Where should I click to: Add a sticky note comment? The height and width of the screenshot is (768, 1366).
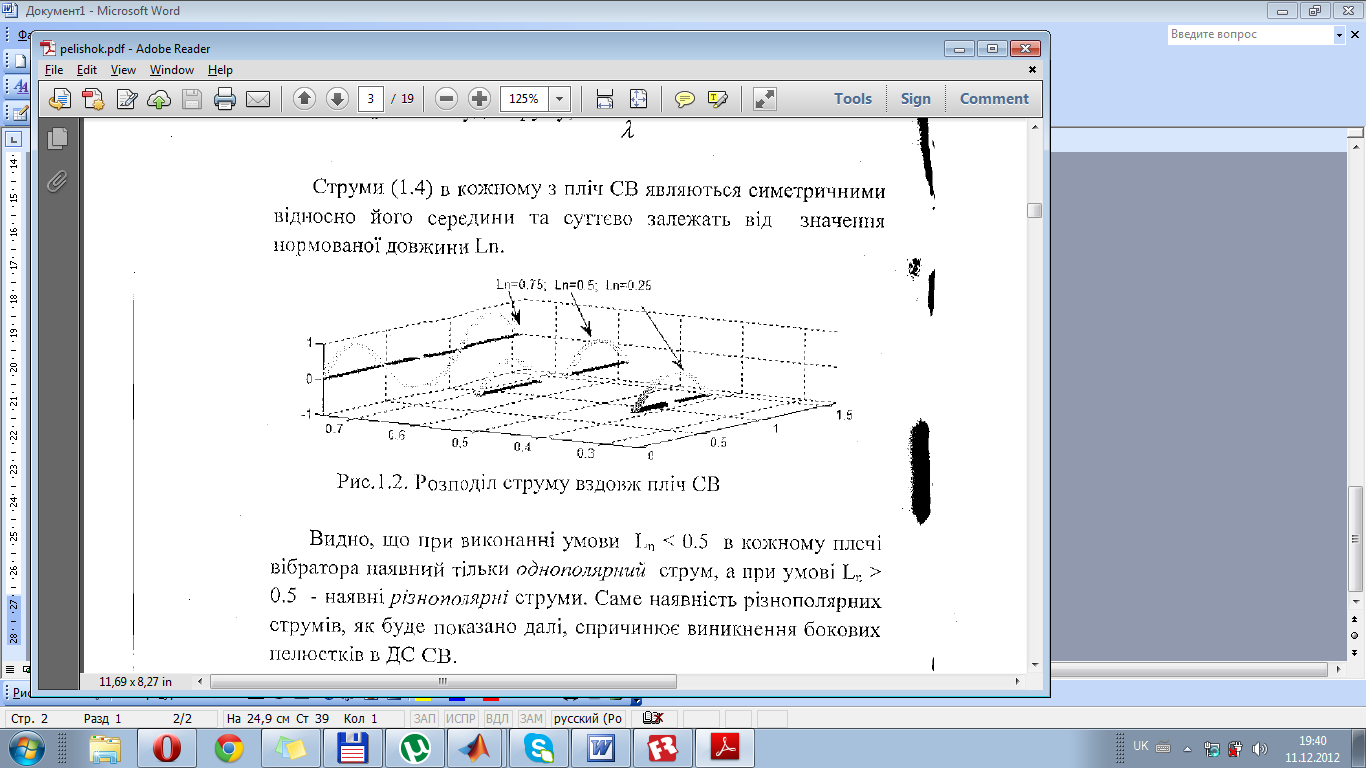[685, 99]
